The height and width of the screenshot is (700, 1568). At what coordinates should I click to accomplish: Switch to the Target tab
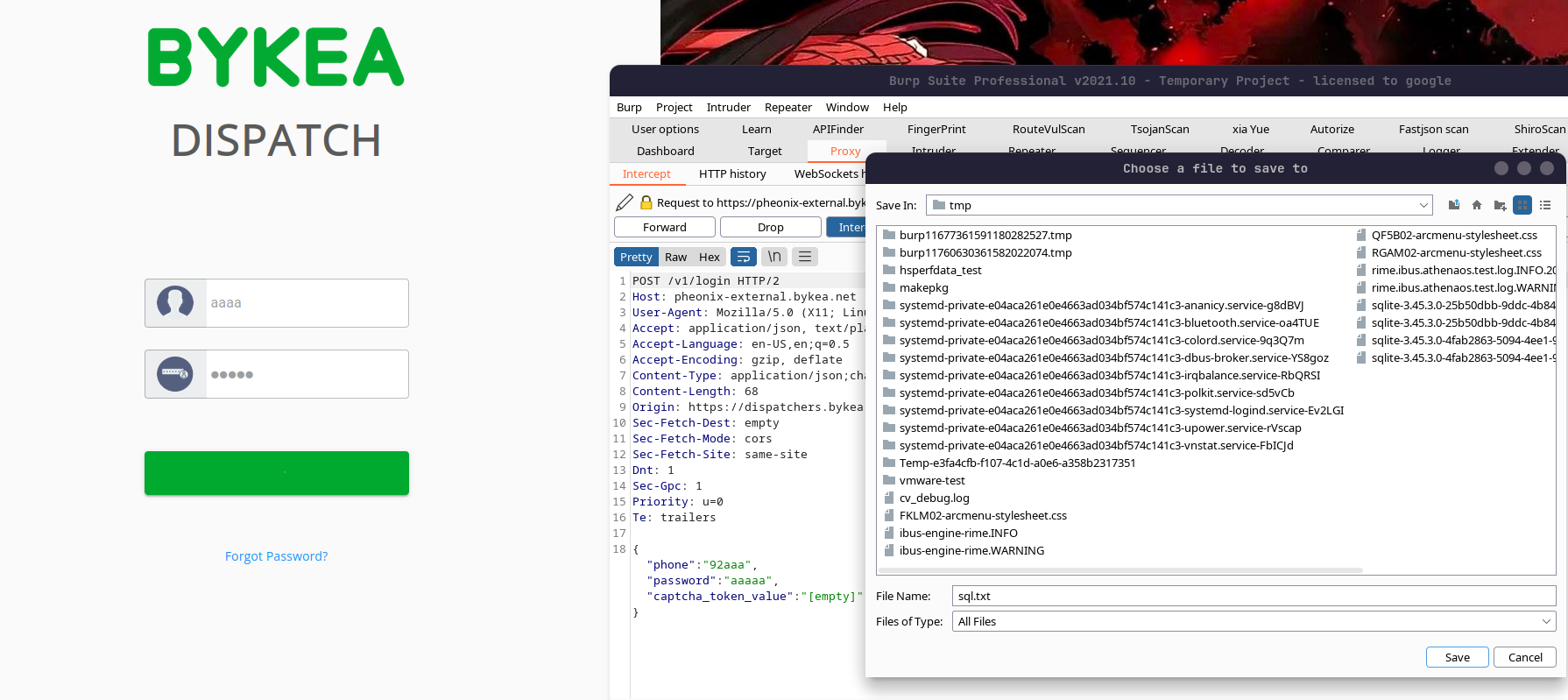pos(765,151)
